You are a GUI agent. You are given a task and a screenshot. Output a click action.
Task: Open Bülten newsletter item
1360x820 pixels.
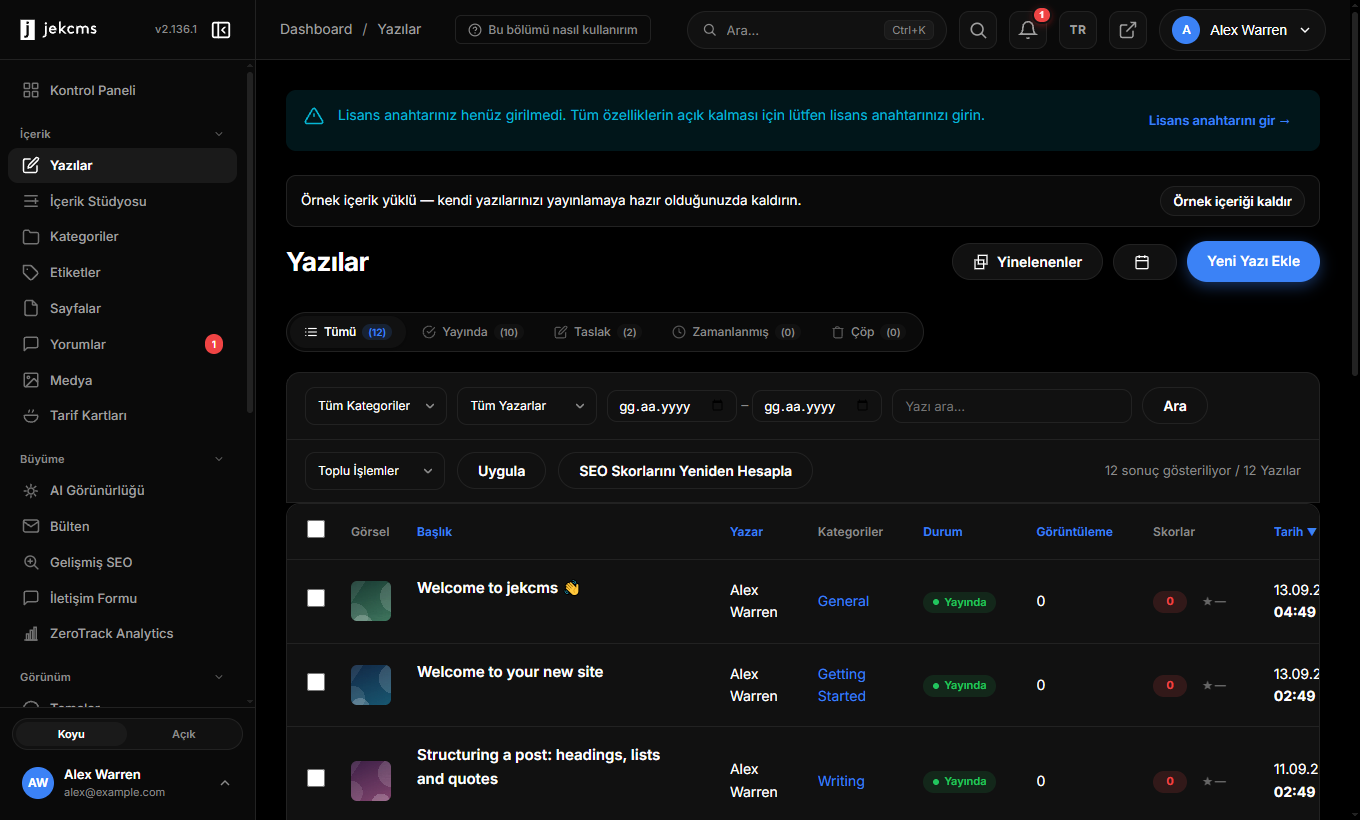[x=122, y=526]
